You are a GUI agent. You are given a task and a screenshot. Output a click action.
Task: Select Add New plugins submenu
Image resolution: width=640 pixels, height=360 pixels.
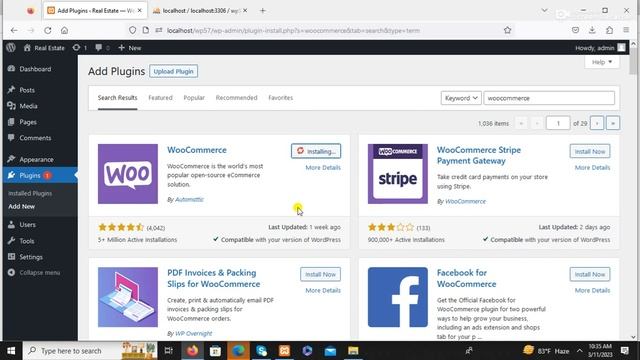(21, 207)
